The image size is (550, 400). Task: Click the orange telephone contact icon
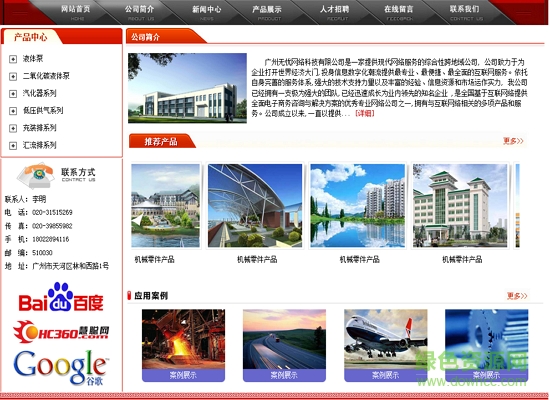click(36, 175)
